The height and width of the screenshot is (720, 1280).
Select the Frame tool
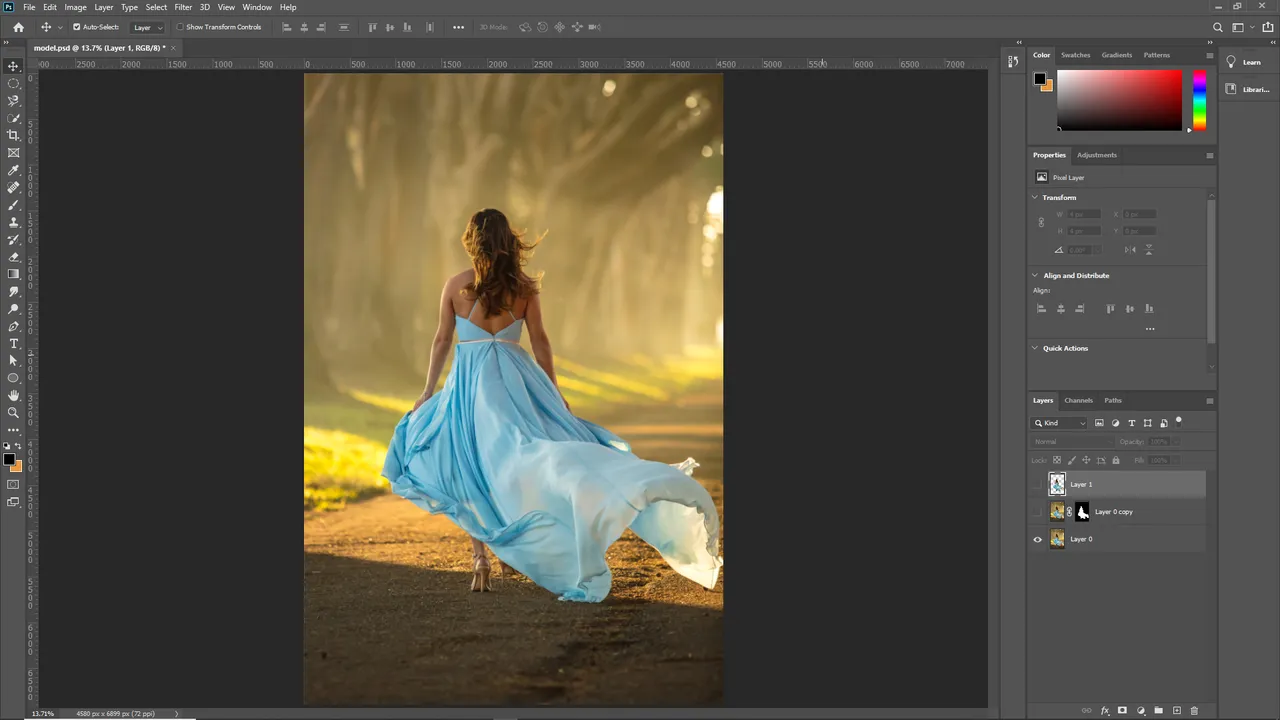(x=13, y=153)
